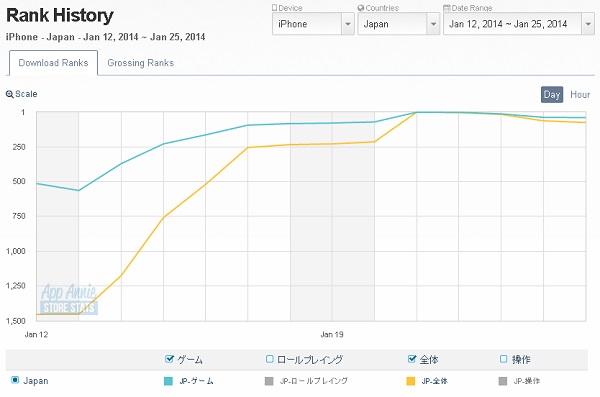Enable the ロールプレイング checkbox
Screen dimensions: 600x397
[269, 359]
